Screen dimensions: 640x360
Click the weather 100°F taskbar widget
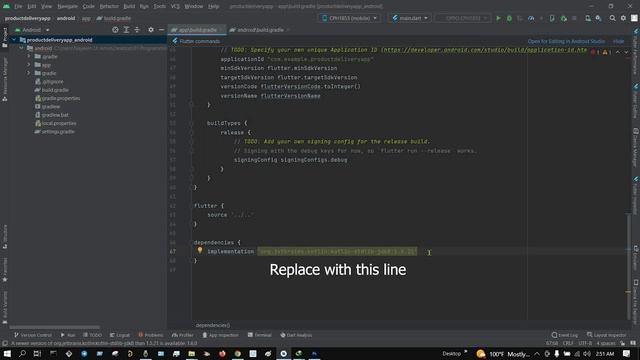pos(503,354)
